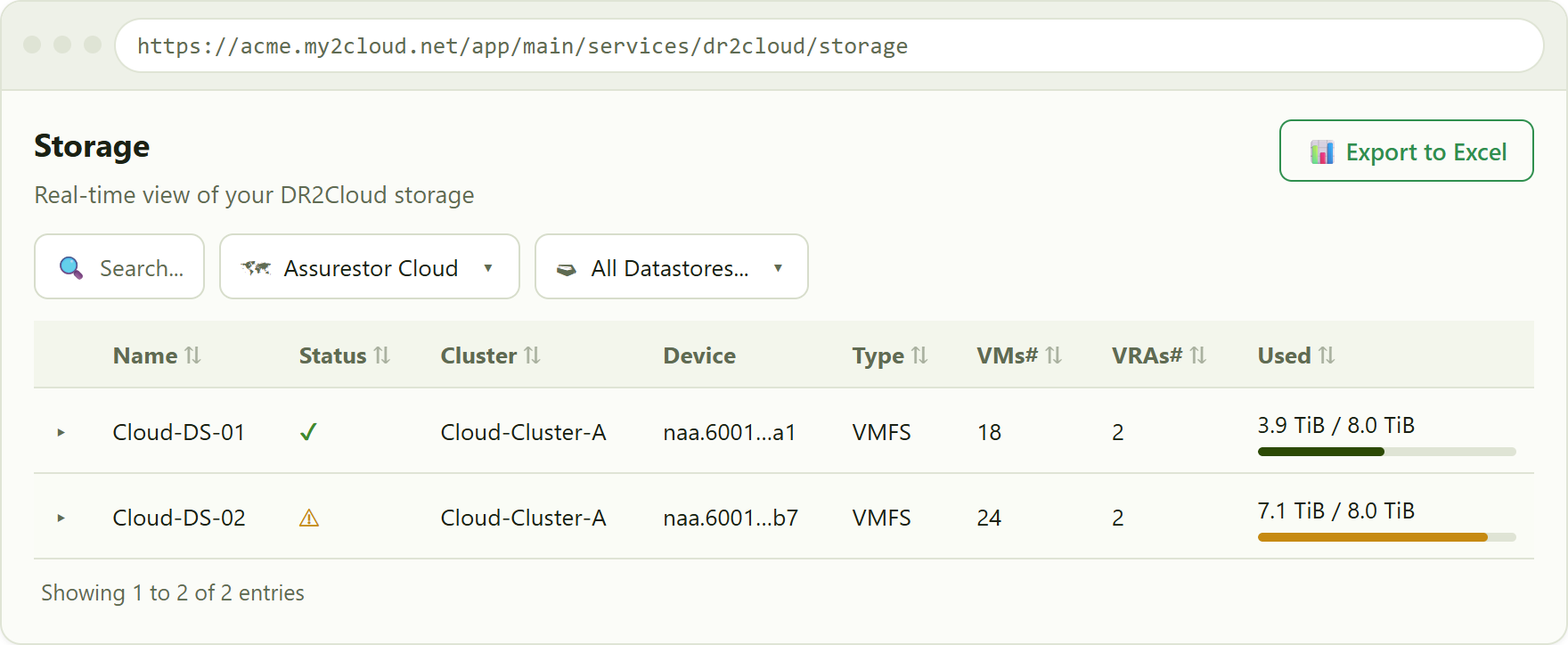The width and height of the screenshot is (1568, 645).
Task: Click the Excel chart icon
Action: tap(1322, 151)
